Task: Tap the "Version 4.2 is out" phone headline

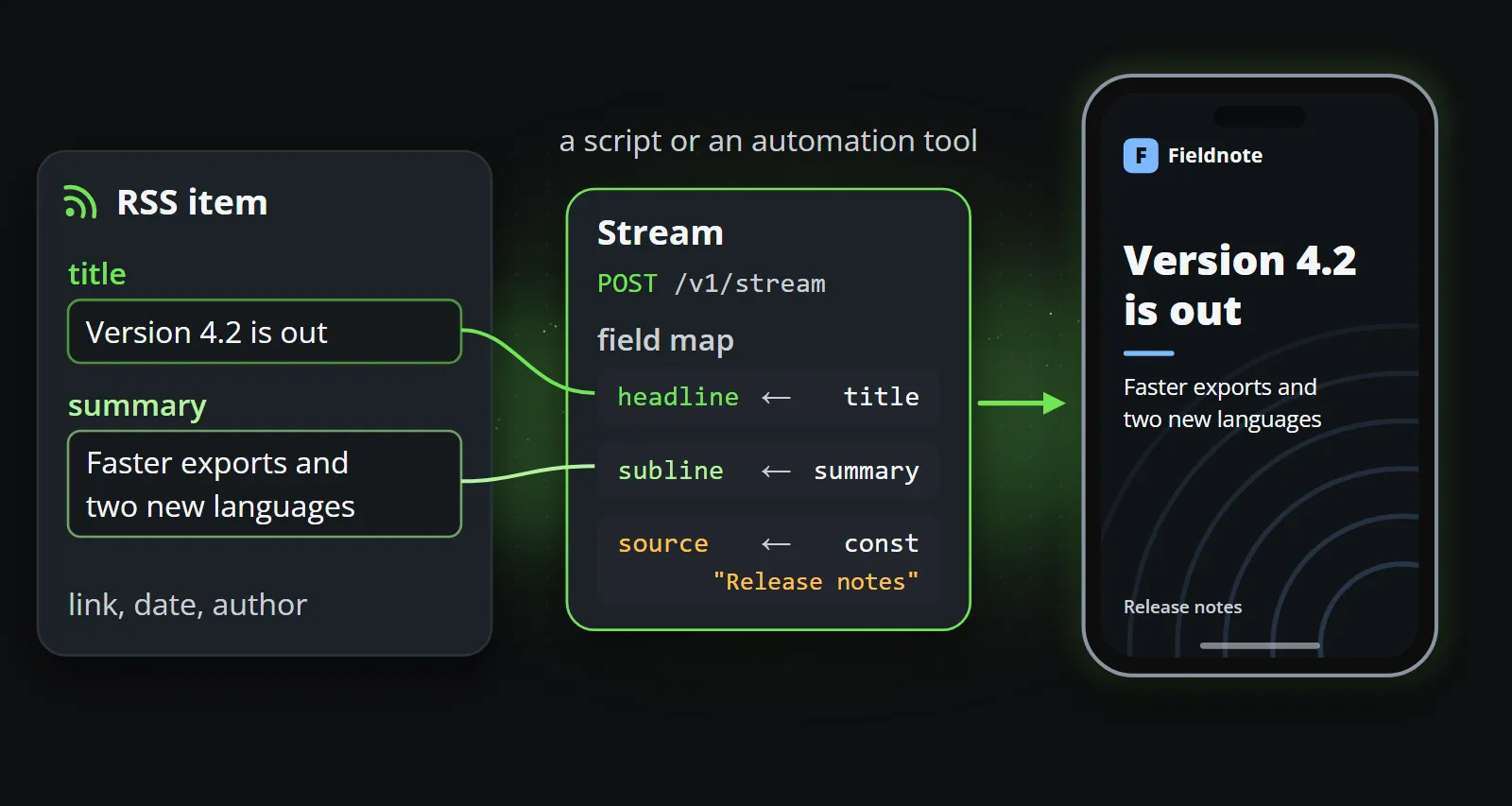Action: pyautogui.click(x=1240, y=285)
